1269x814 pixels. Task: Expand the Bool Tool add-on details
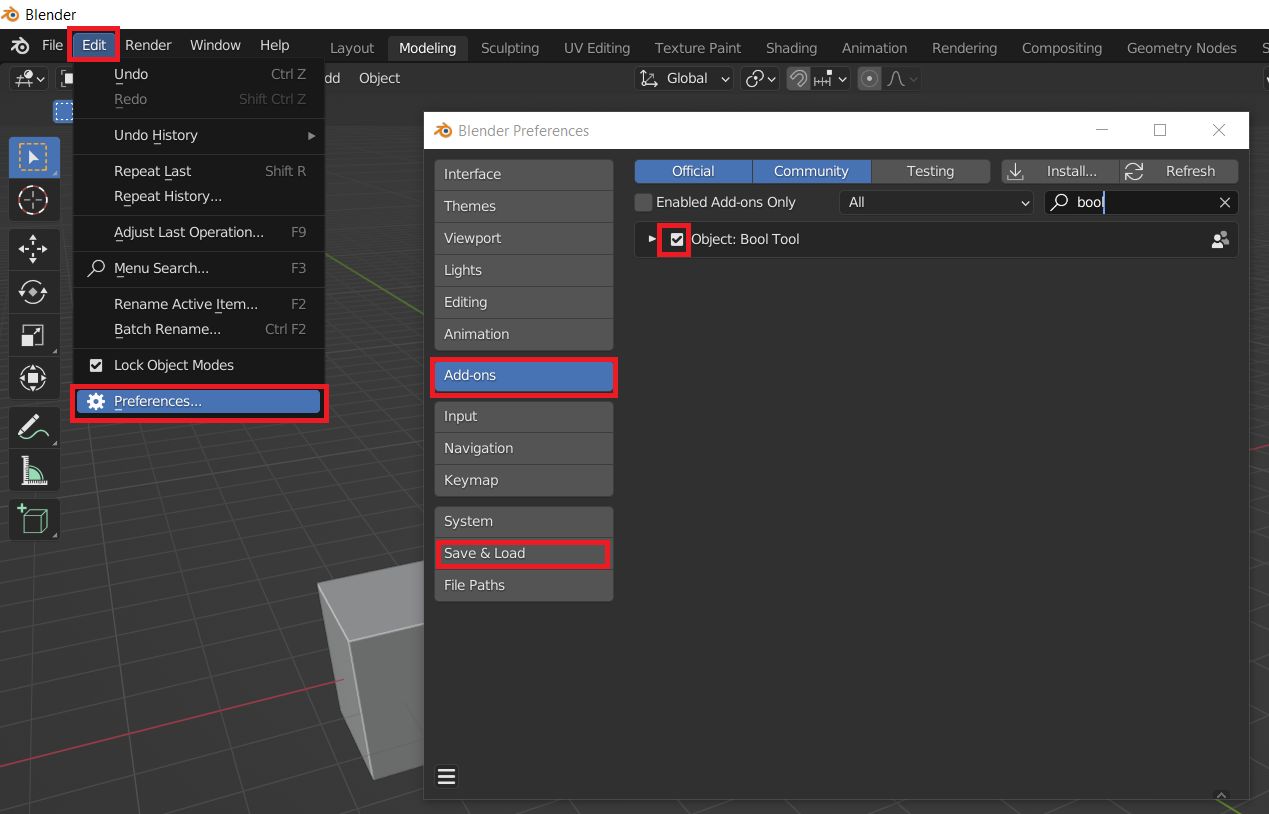652,239
